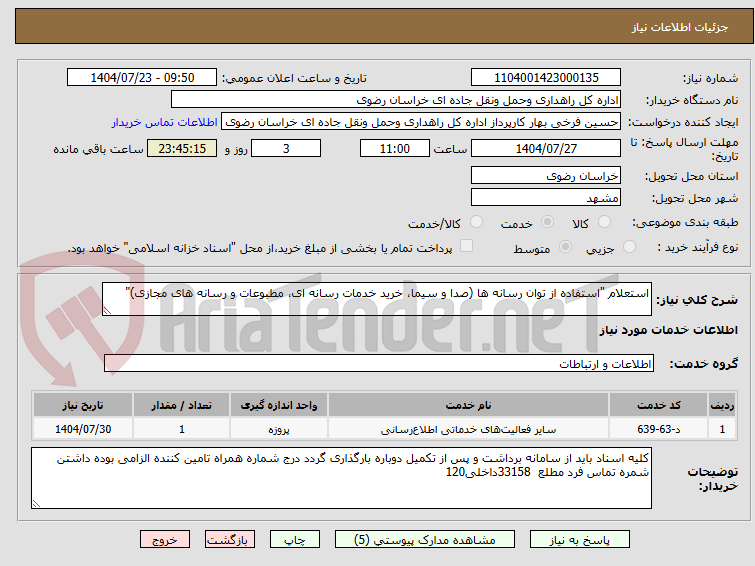Click the label شهر محل تحویل

(695, 198)
